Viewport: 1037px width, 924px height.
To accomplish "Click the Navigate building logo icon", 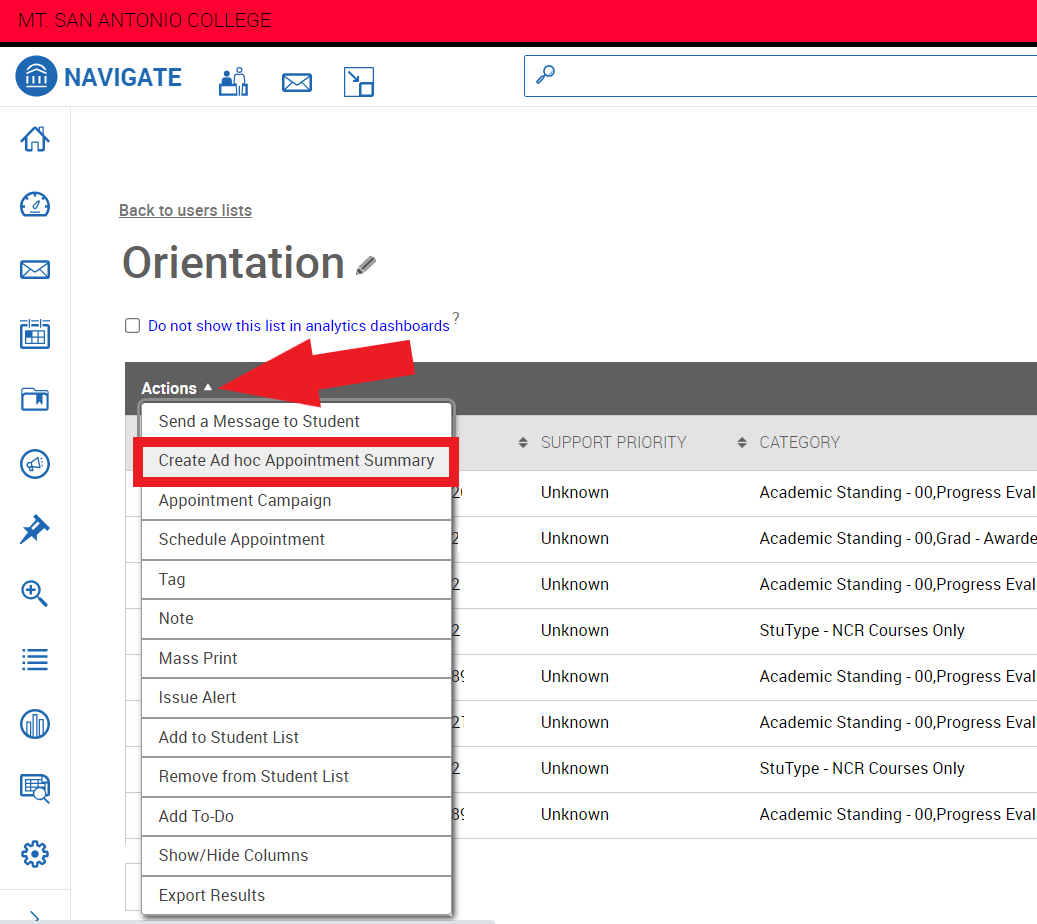I will coord(36,76).
